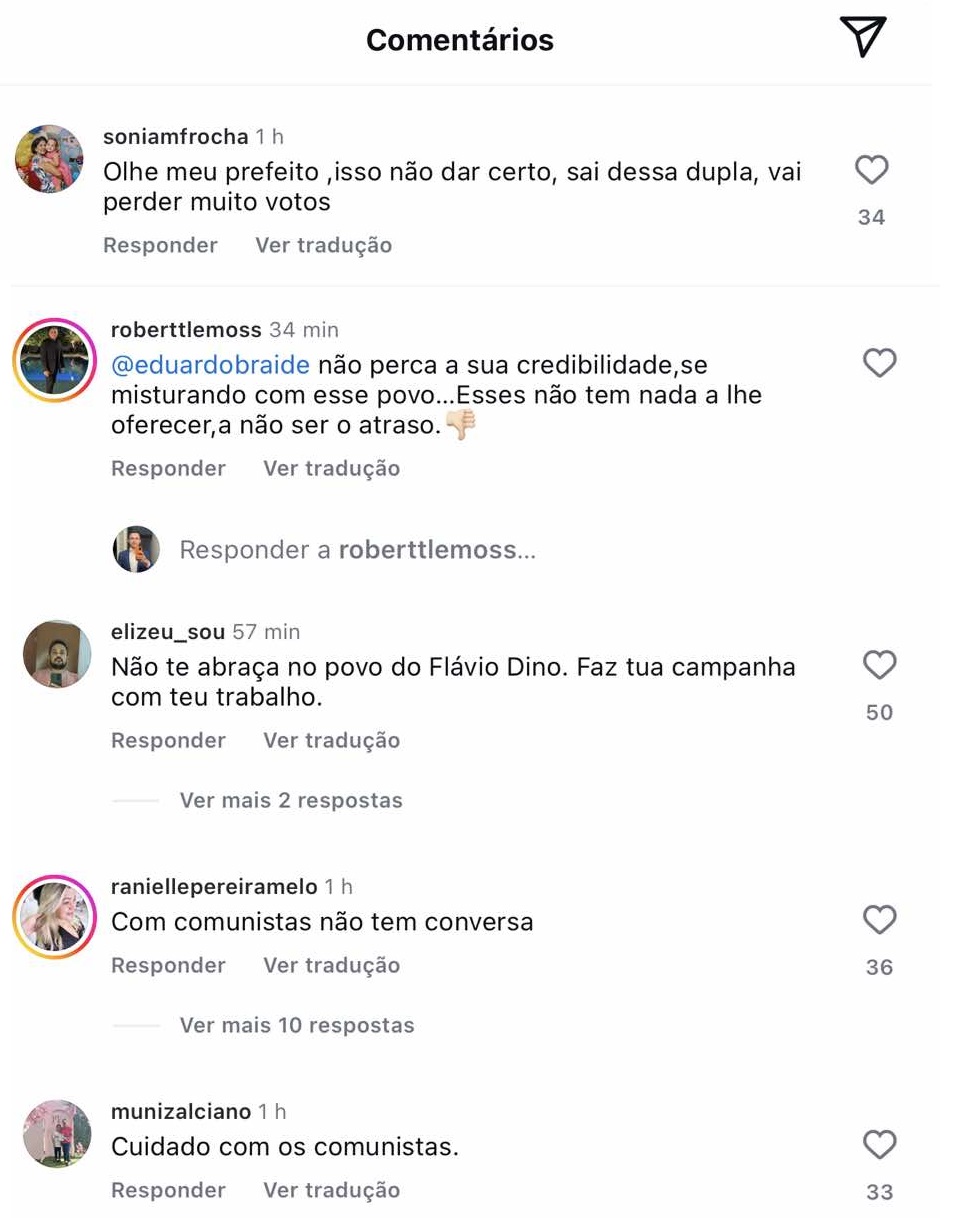961x1218 pixels.
Task: Translate roberttlemoss's comment via Ver tradução
Action: tap(331, 468)
